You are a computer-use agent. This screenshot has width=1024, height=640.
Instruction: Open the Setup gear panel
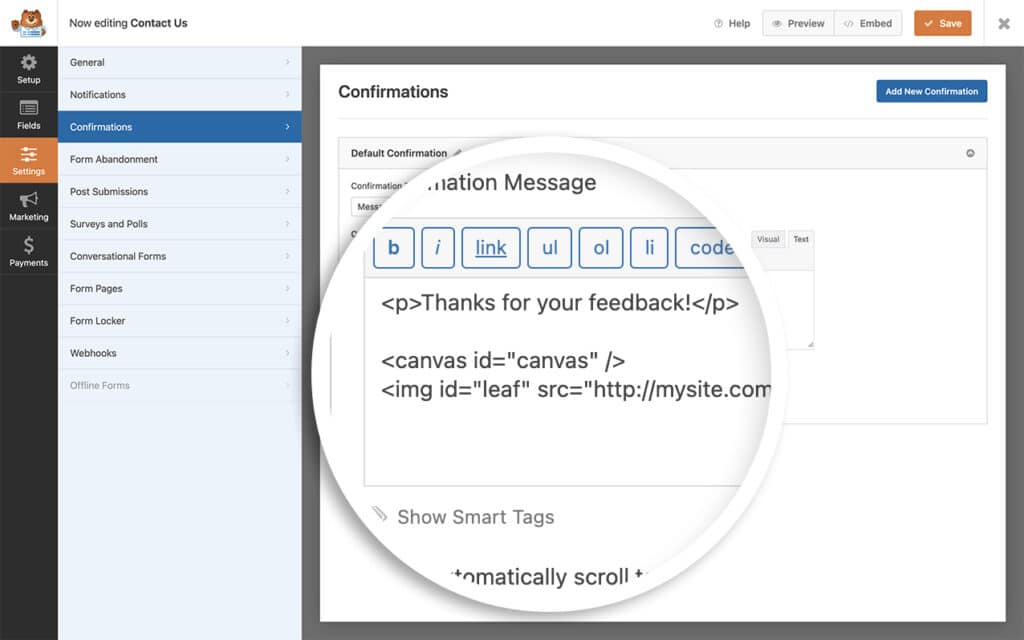pos(28,68)
